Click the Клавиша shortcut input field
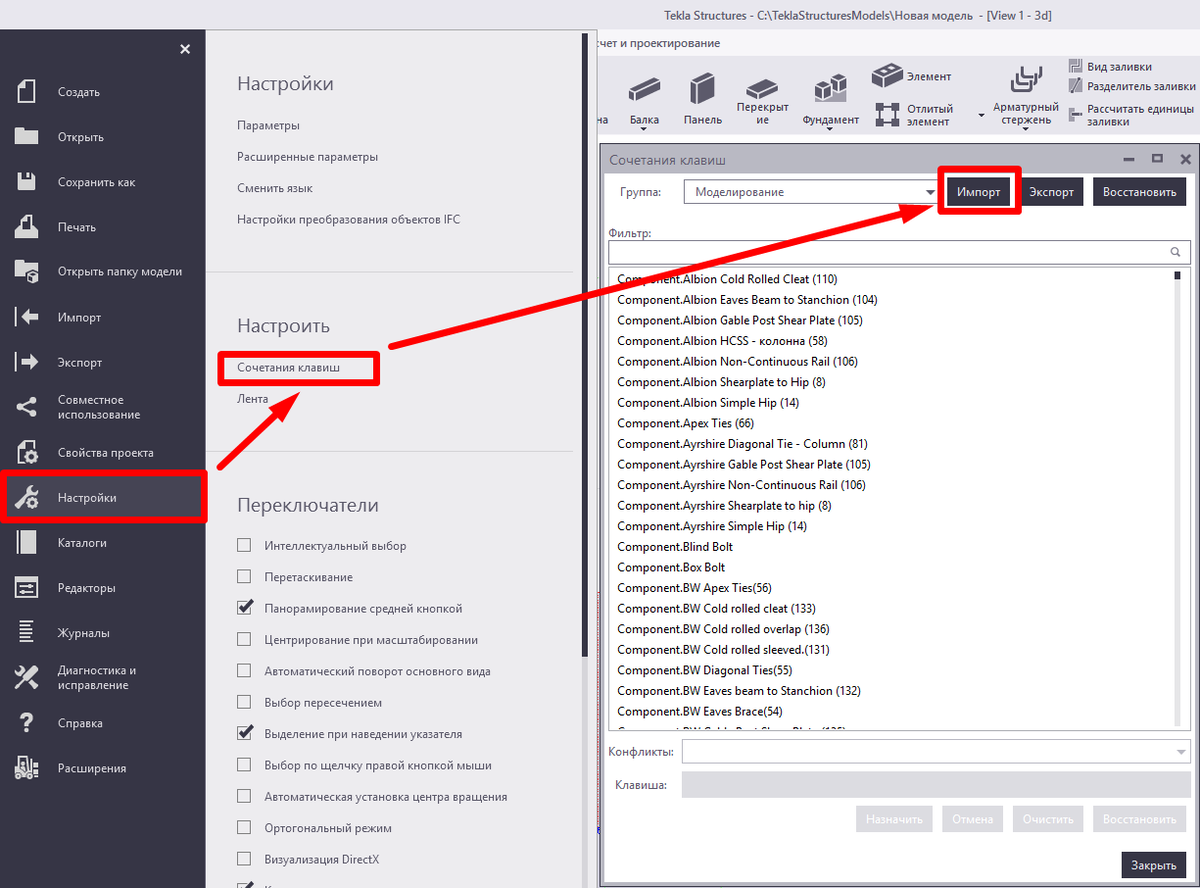The width and height of the screenshot is (1200, 888). 936,785
